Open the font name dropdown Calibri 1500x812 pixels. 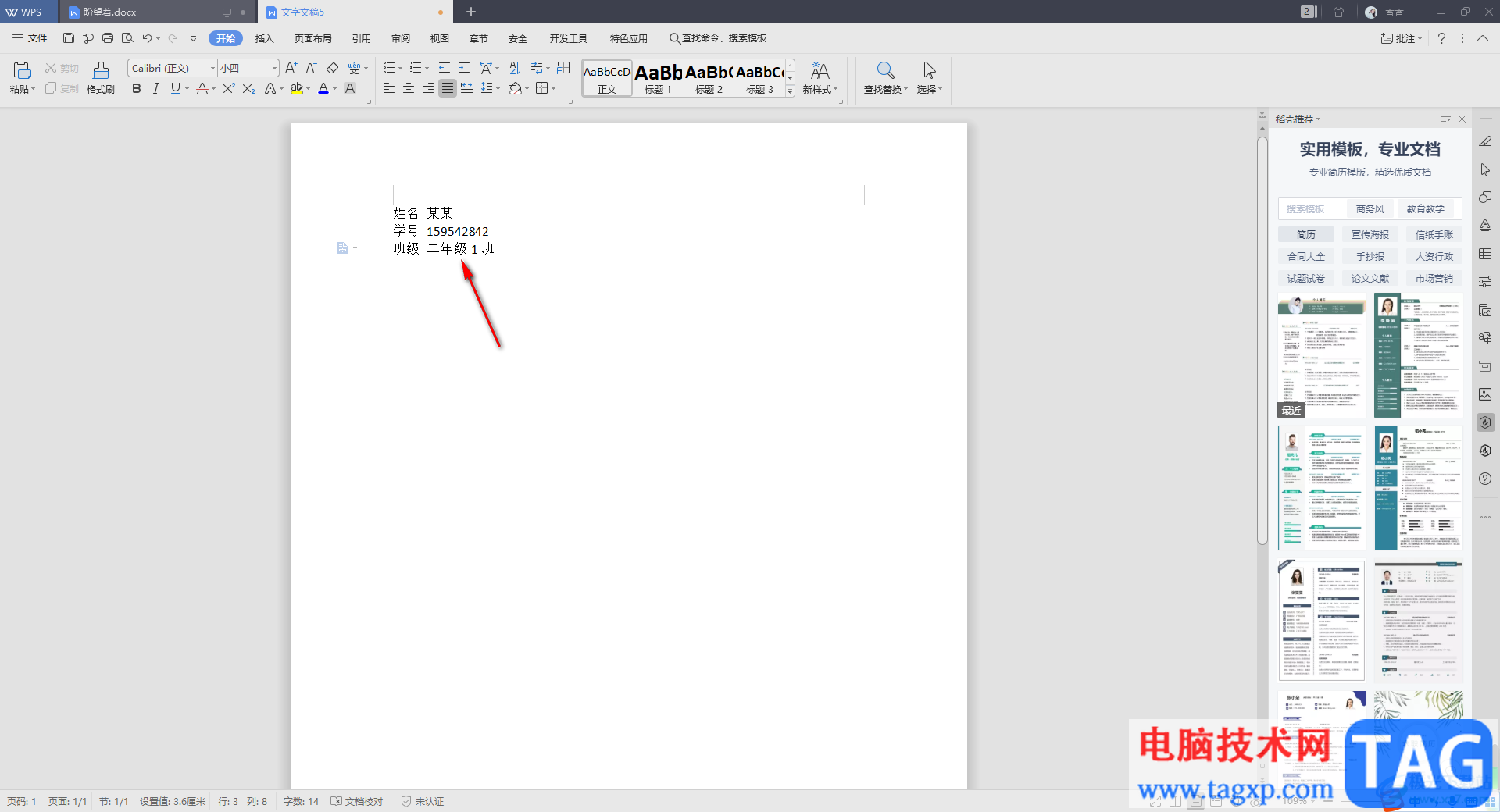(x=212, y=69)
